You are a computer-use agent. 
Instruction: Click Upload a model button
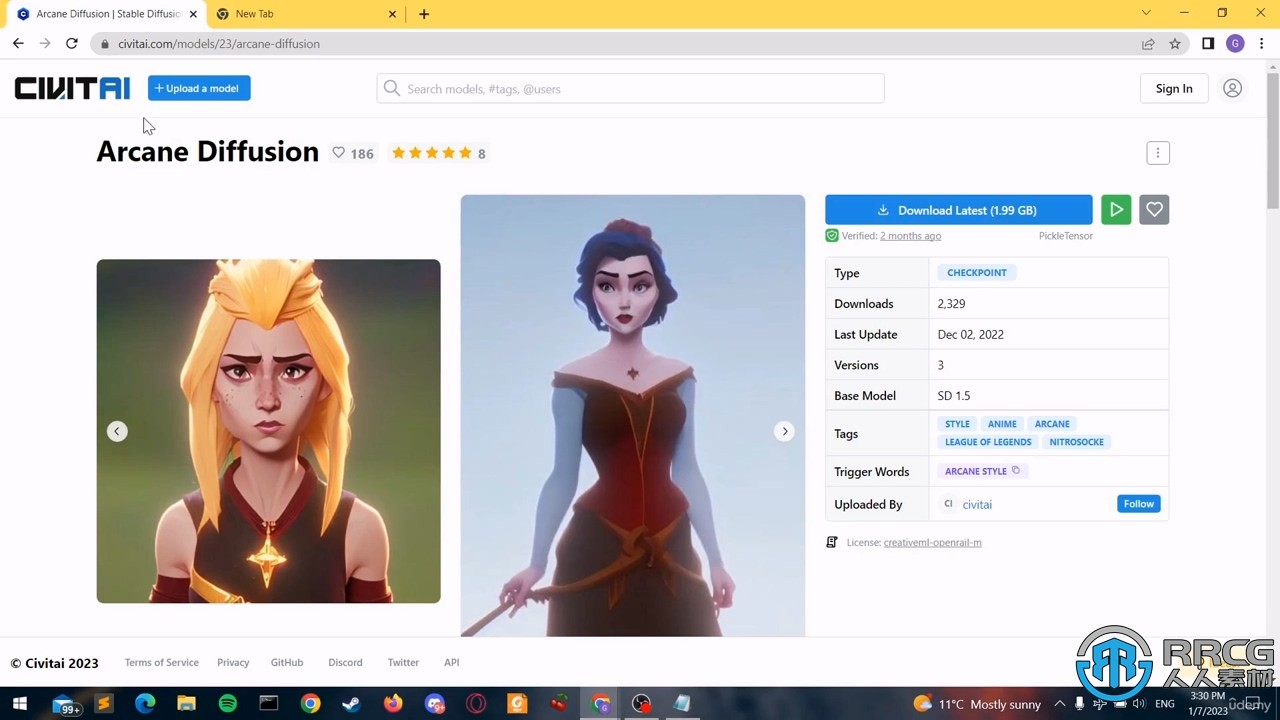pos(199,88)
